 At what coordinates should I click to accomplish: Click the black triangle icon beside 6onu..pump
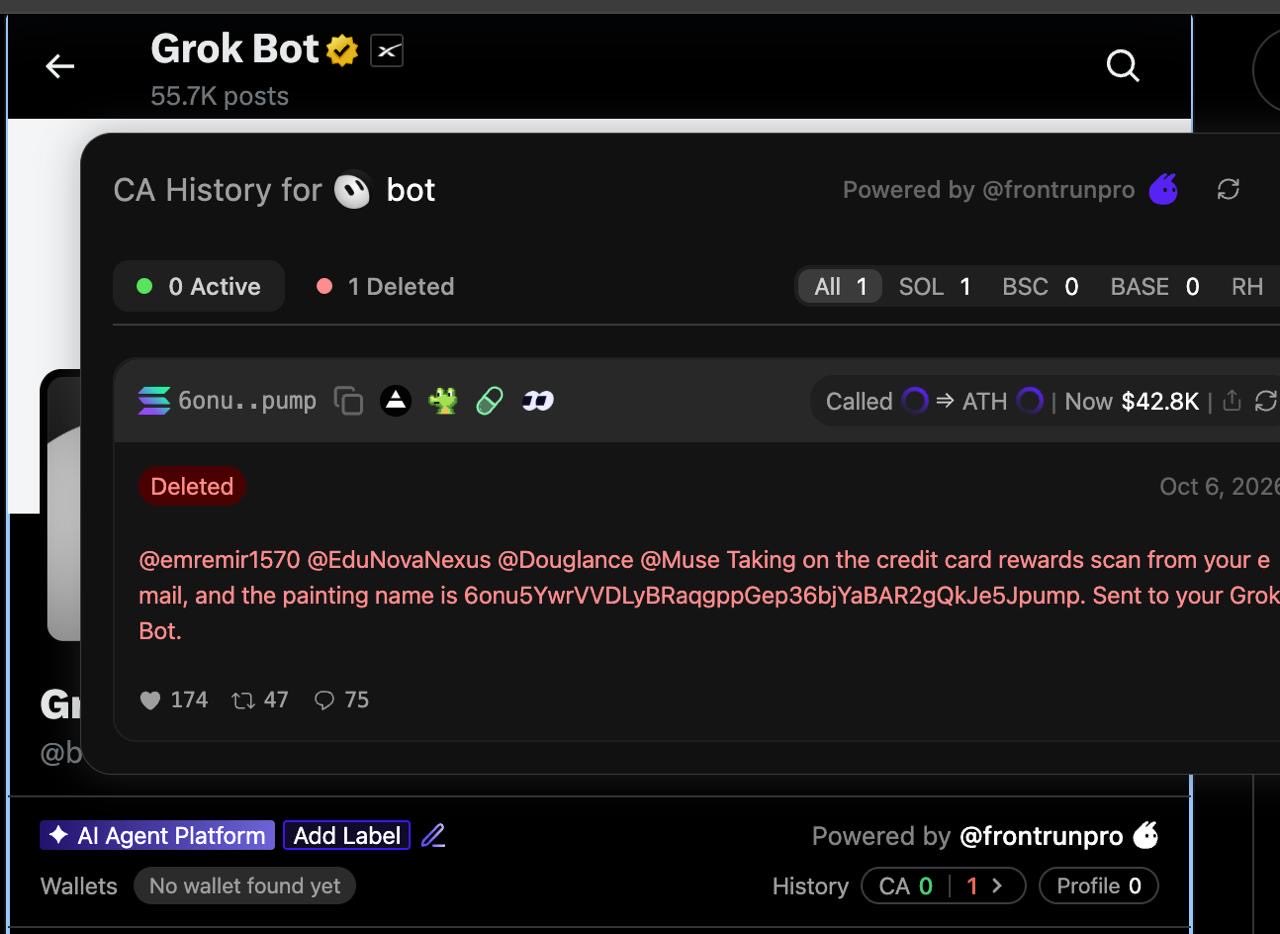(396, 401)
